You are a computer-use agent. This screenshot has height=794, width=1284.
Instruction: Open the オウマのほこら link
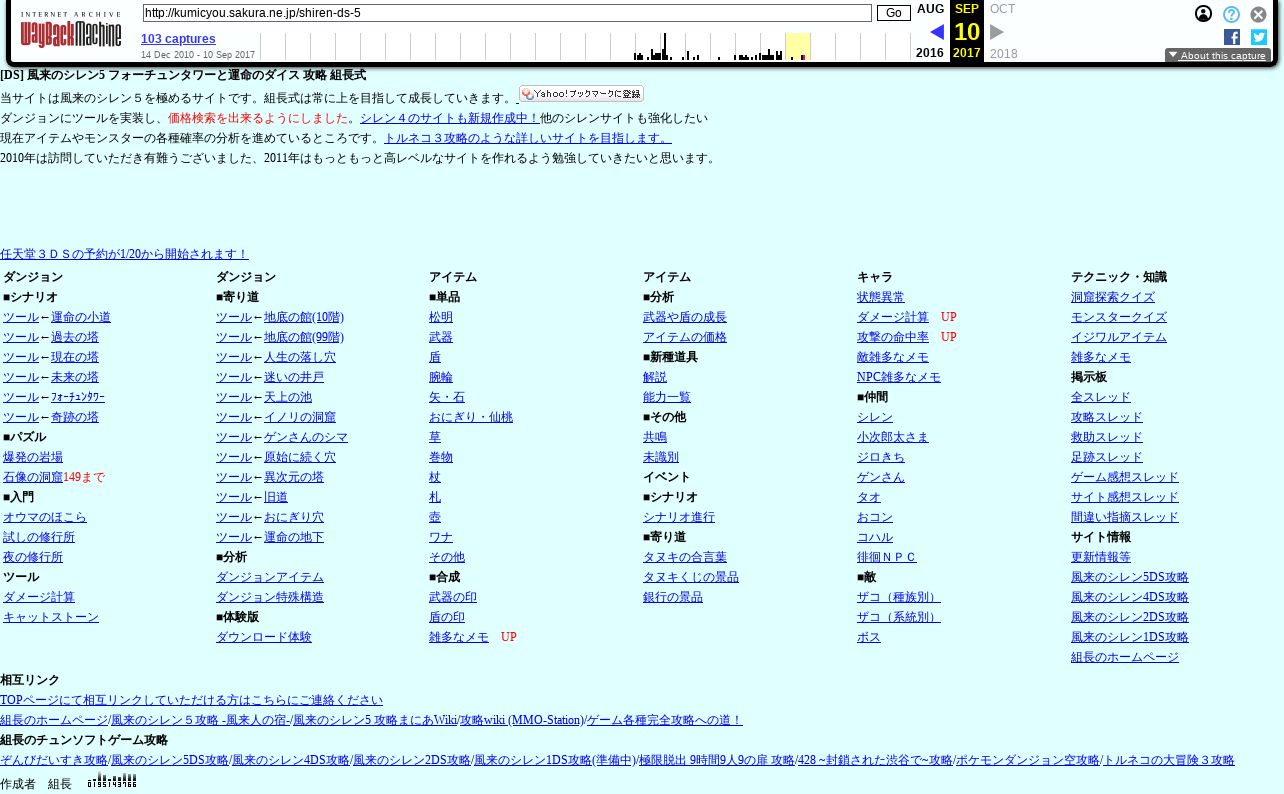point(45,517)
